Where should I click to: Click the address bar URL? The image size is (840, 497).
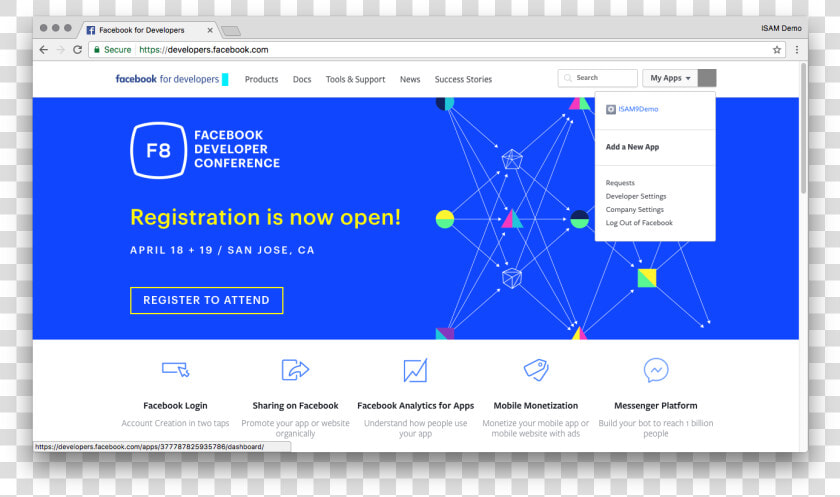pyautogui.click(x=204, y=50)
